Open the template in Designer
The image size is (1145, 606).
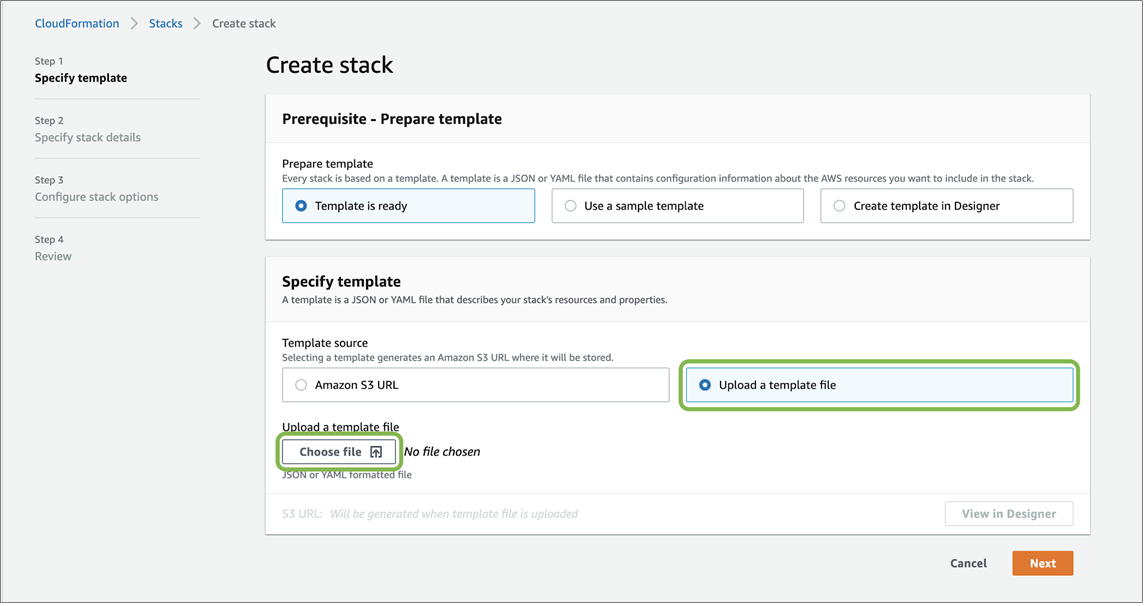[1008, 513]
